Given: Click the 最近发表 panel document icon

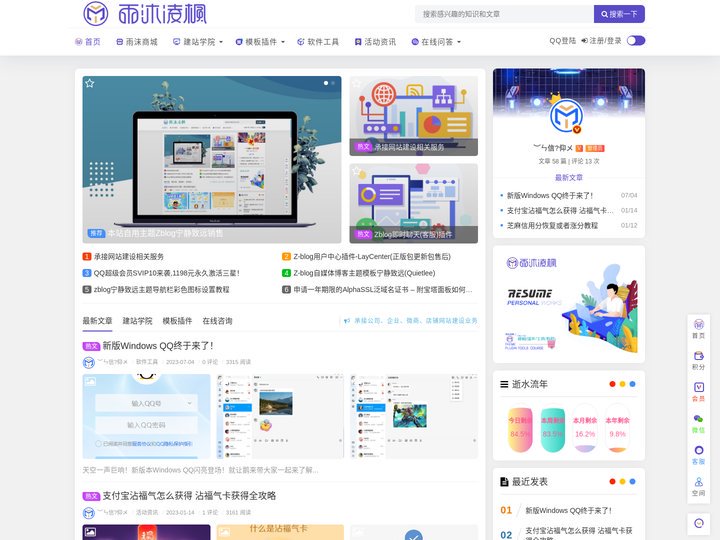Looking at the screenshot, I should click(504, 482).
